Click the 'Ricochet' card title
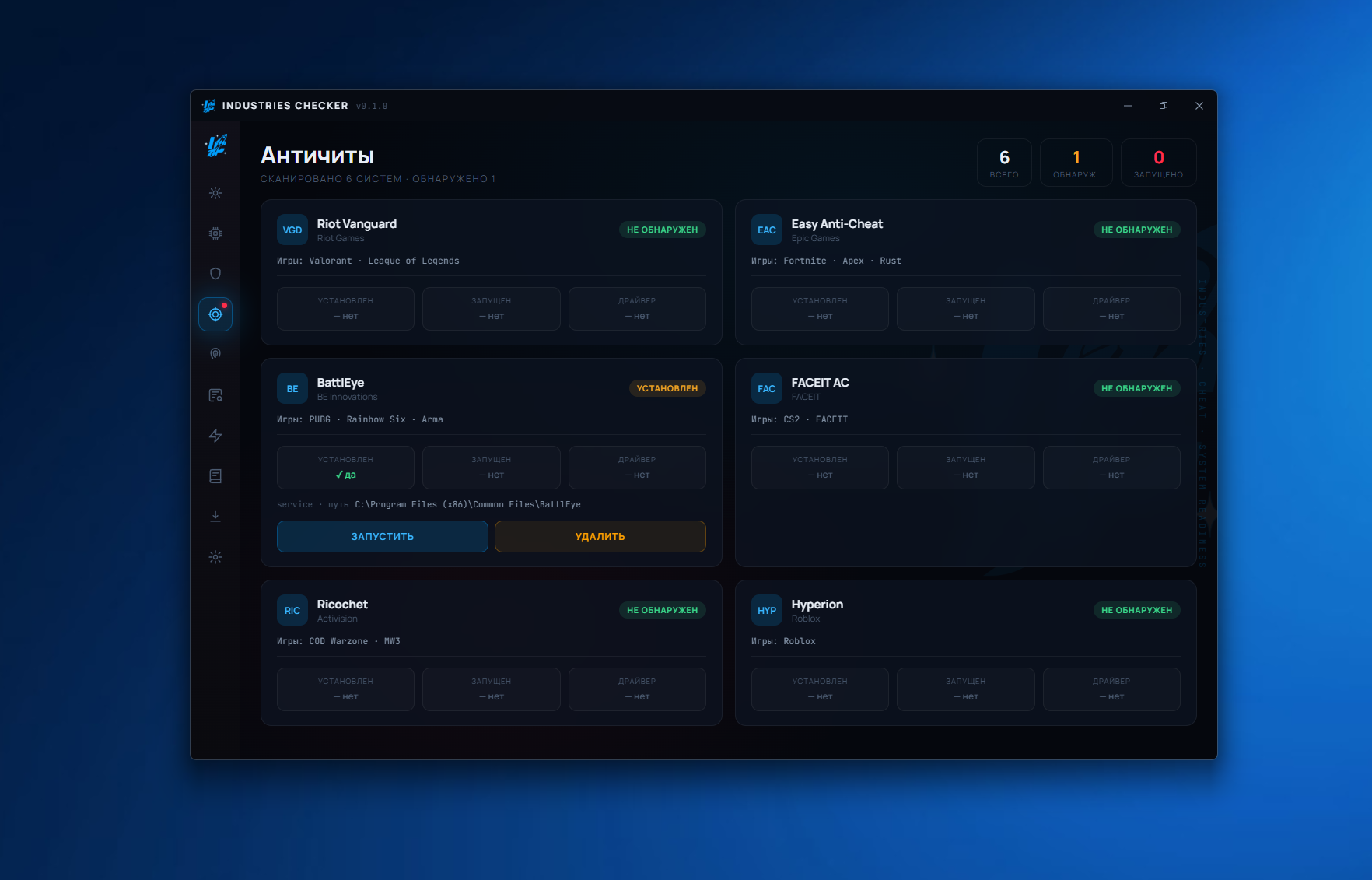Screen dimensions: 1372x880 coord(342,605)
